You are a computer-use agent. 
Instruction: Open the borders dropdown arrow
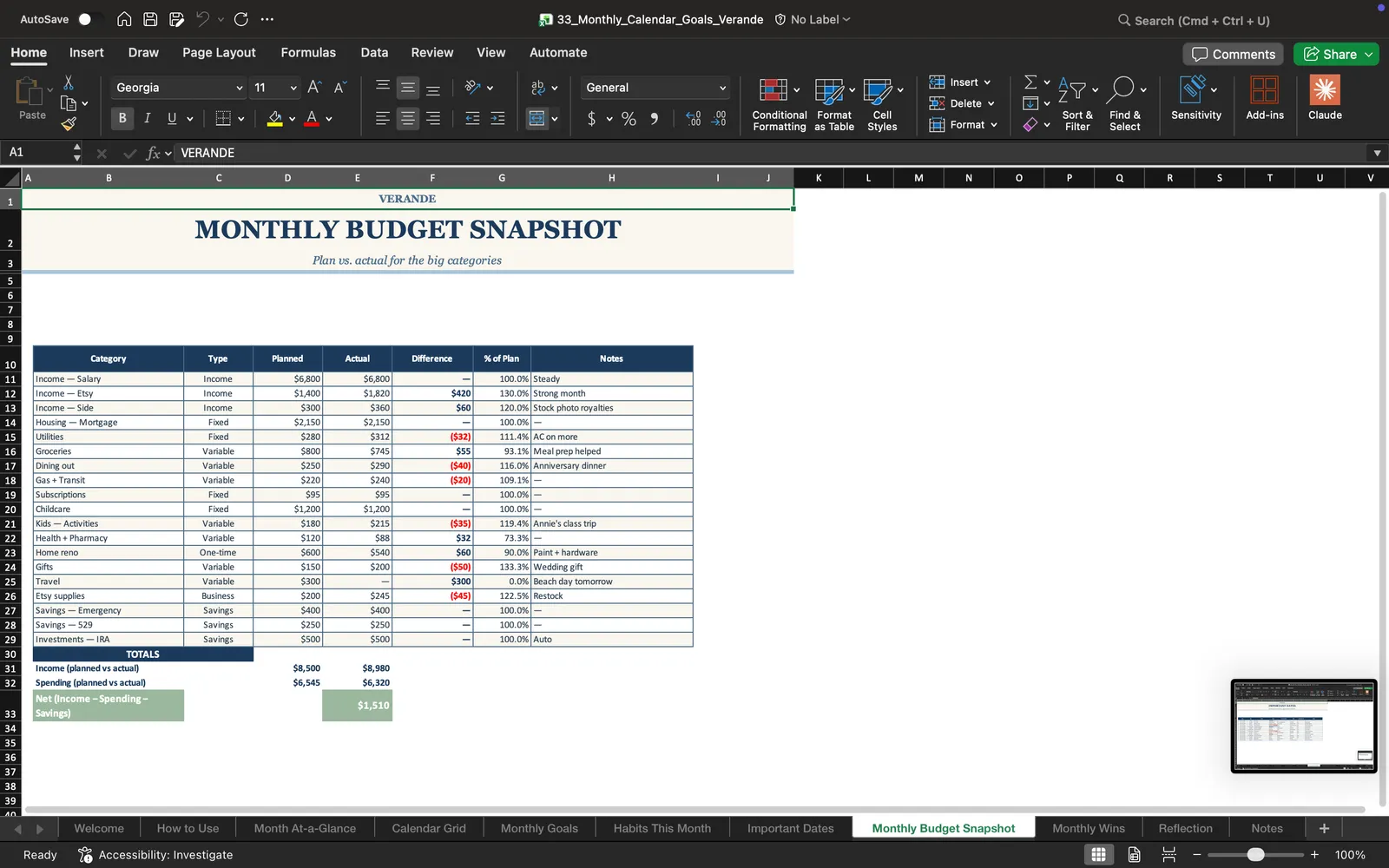coord(240,119)
